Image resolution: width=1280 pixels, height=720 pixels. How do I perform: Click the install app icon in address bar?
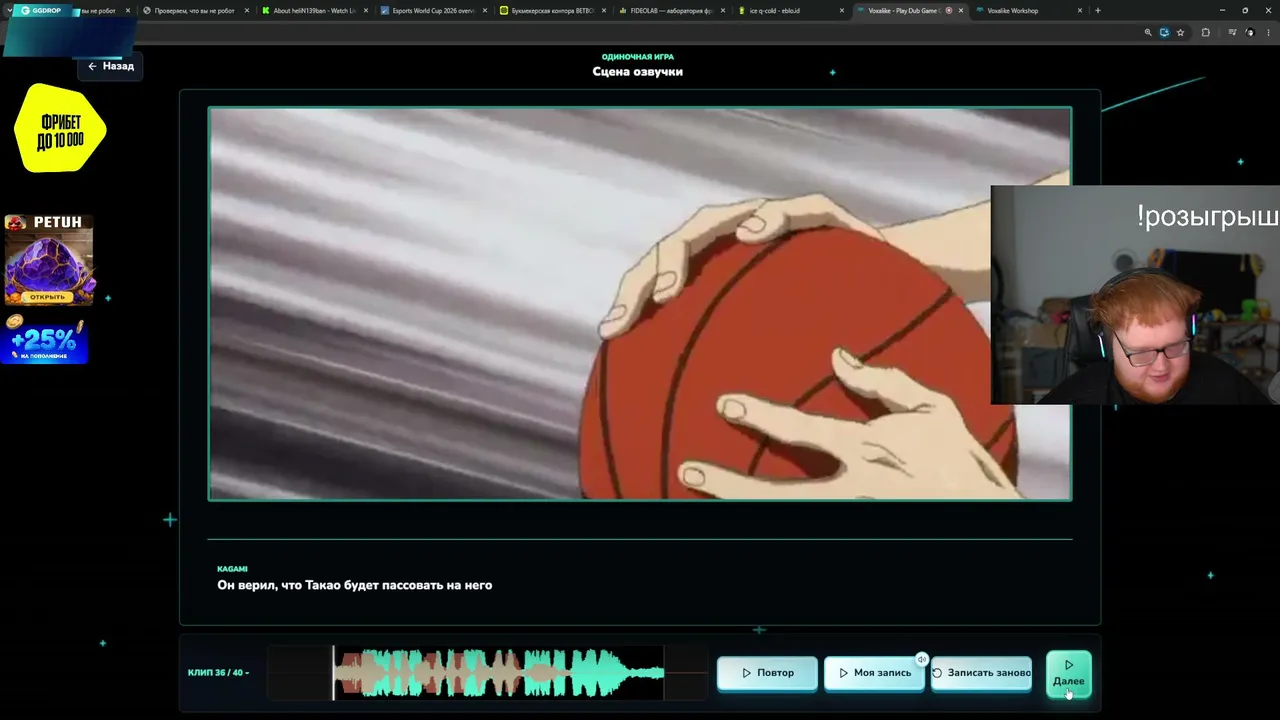pos(1164,33)
